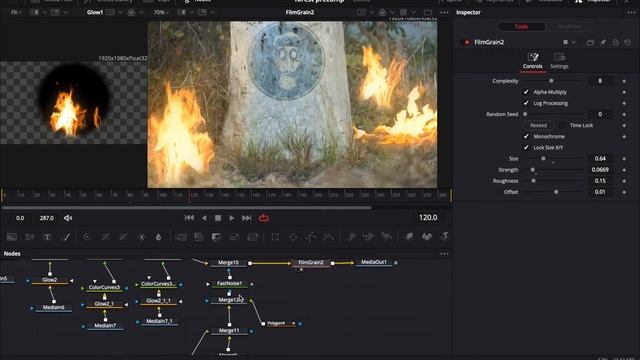Uncheck Lock Size X/Y checkbox

pos(526,147)
